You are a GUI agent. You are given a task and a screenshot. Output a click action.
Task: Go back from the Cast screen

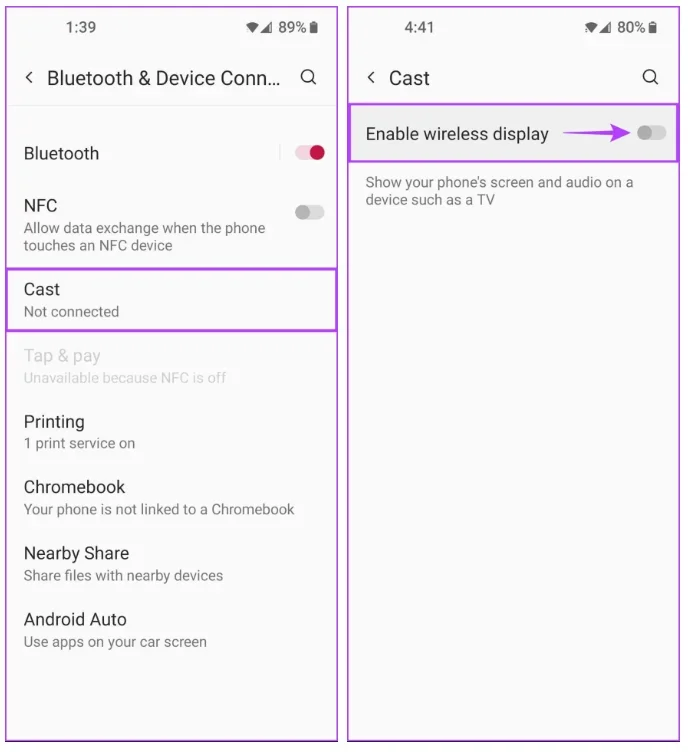coord(371,78)
